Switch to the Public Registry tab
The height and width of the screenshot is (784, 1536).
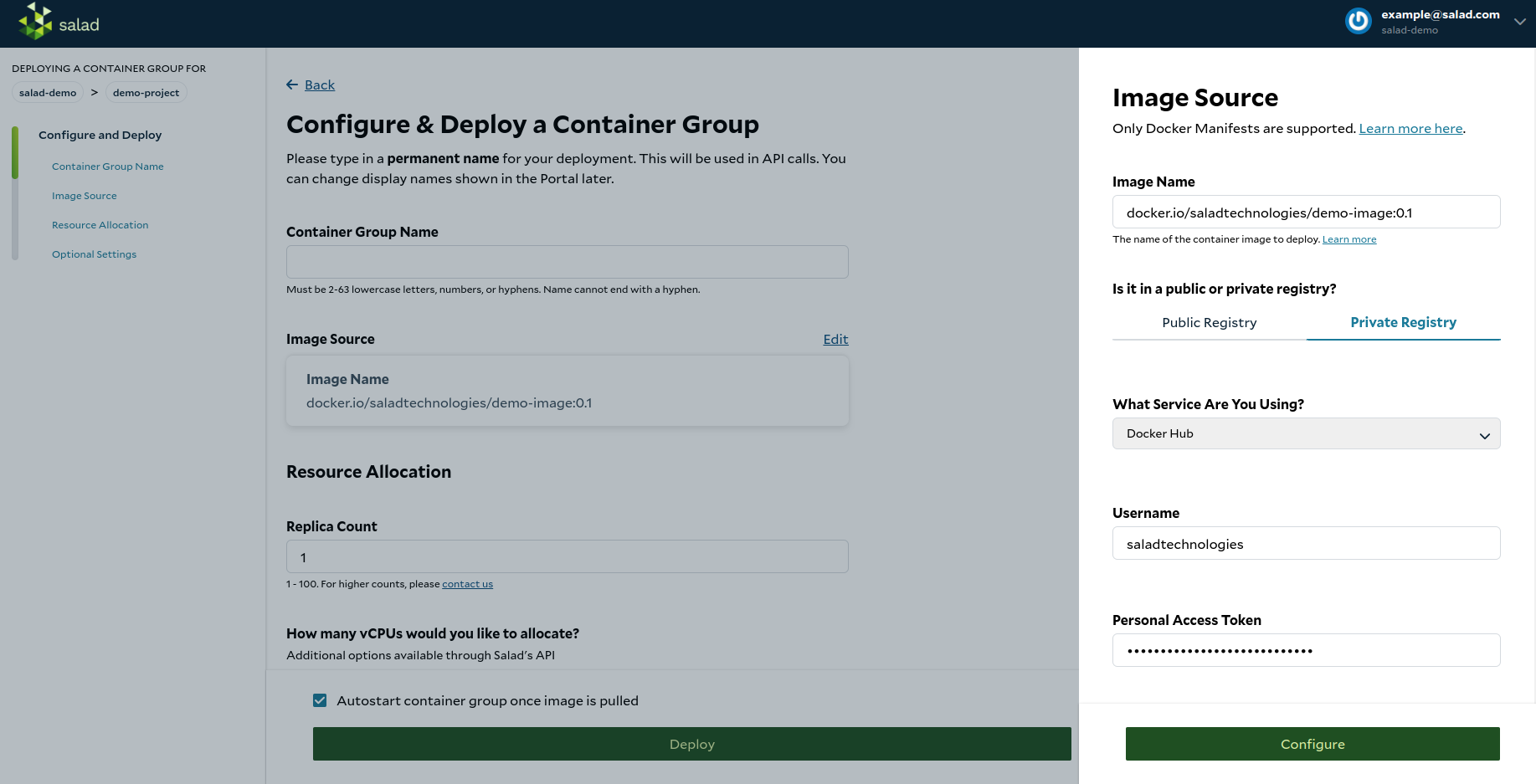(x=1209, y=322)
